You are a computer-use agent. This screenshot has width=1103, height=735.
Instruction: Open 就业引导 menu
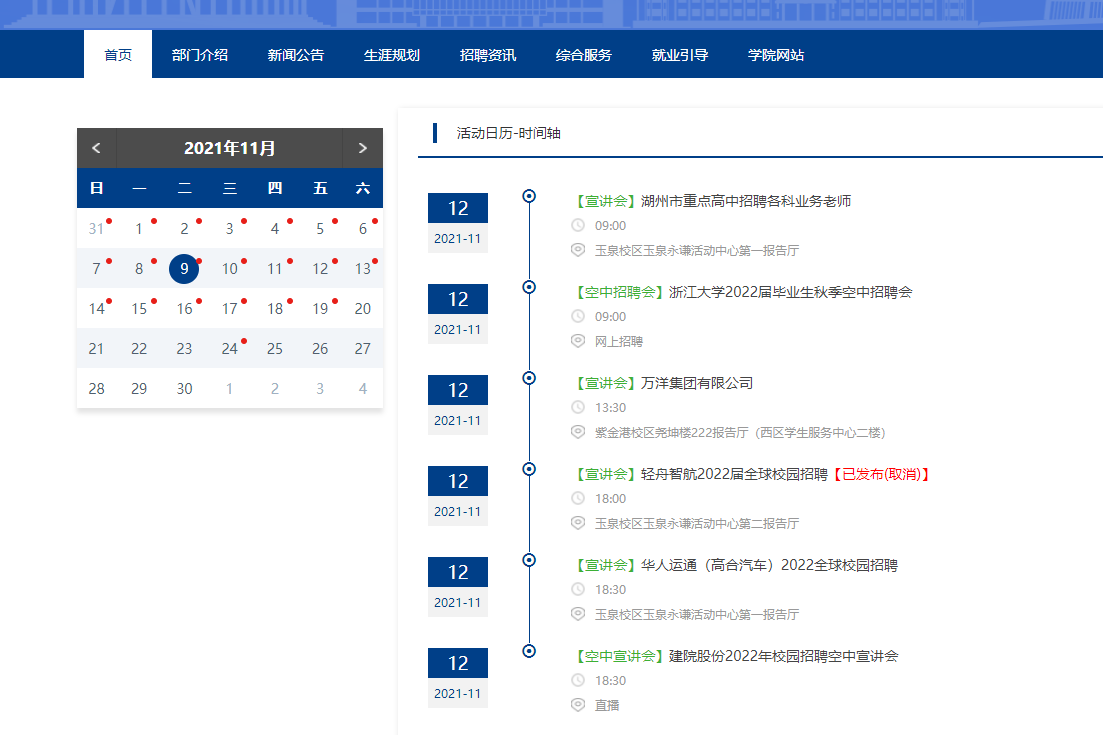click(680, 54)
